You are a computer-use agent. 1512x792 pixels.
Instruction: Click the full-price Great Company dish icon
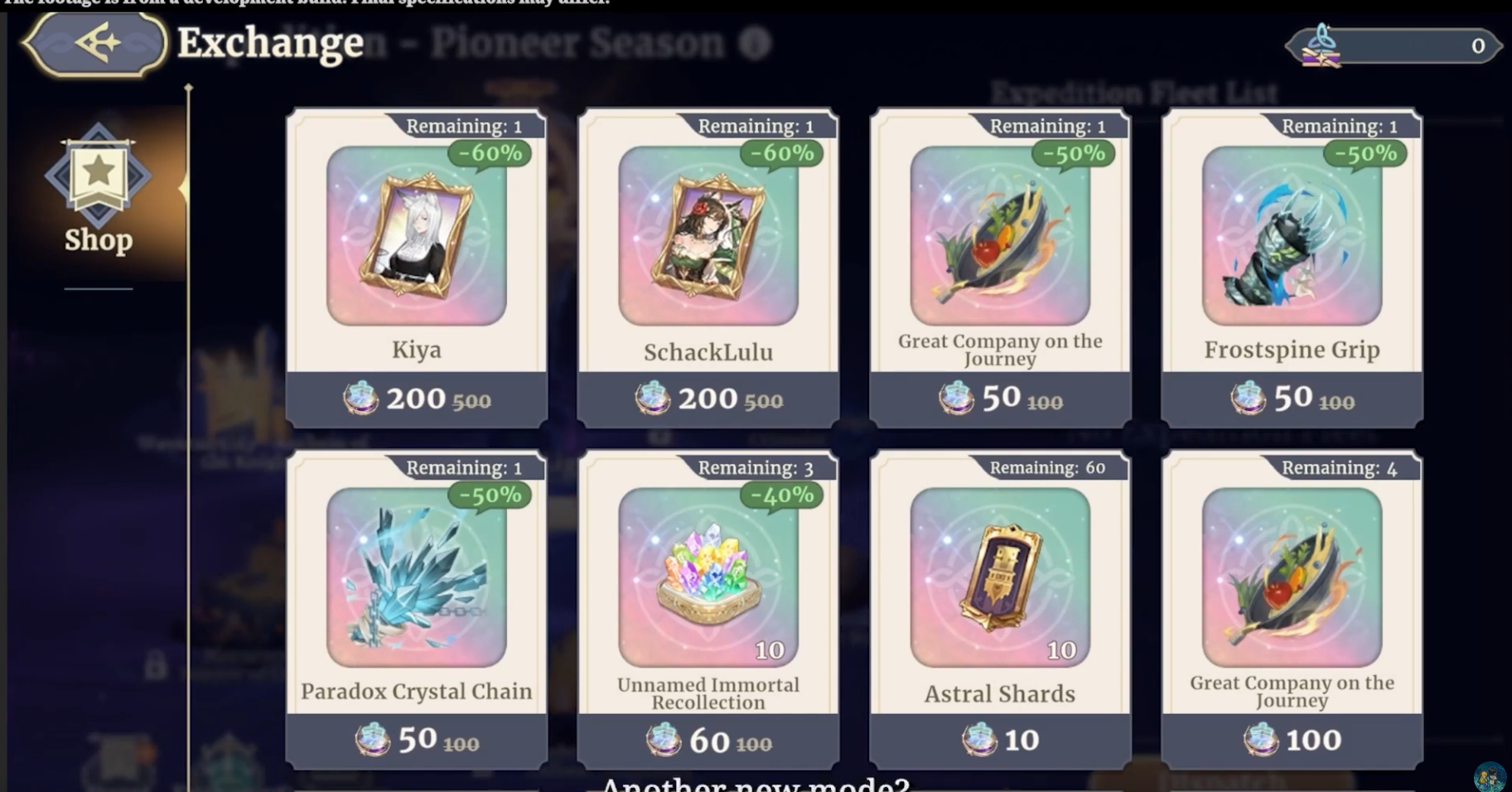coord(1292,577)
